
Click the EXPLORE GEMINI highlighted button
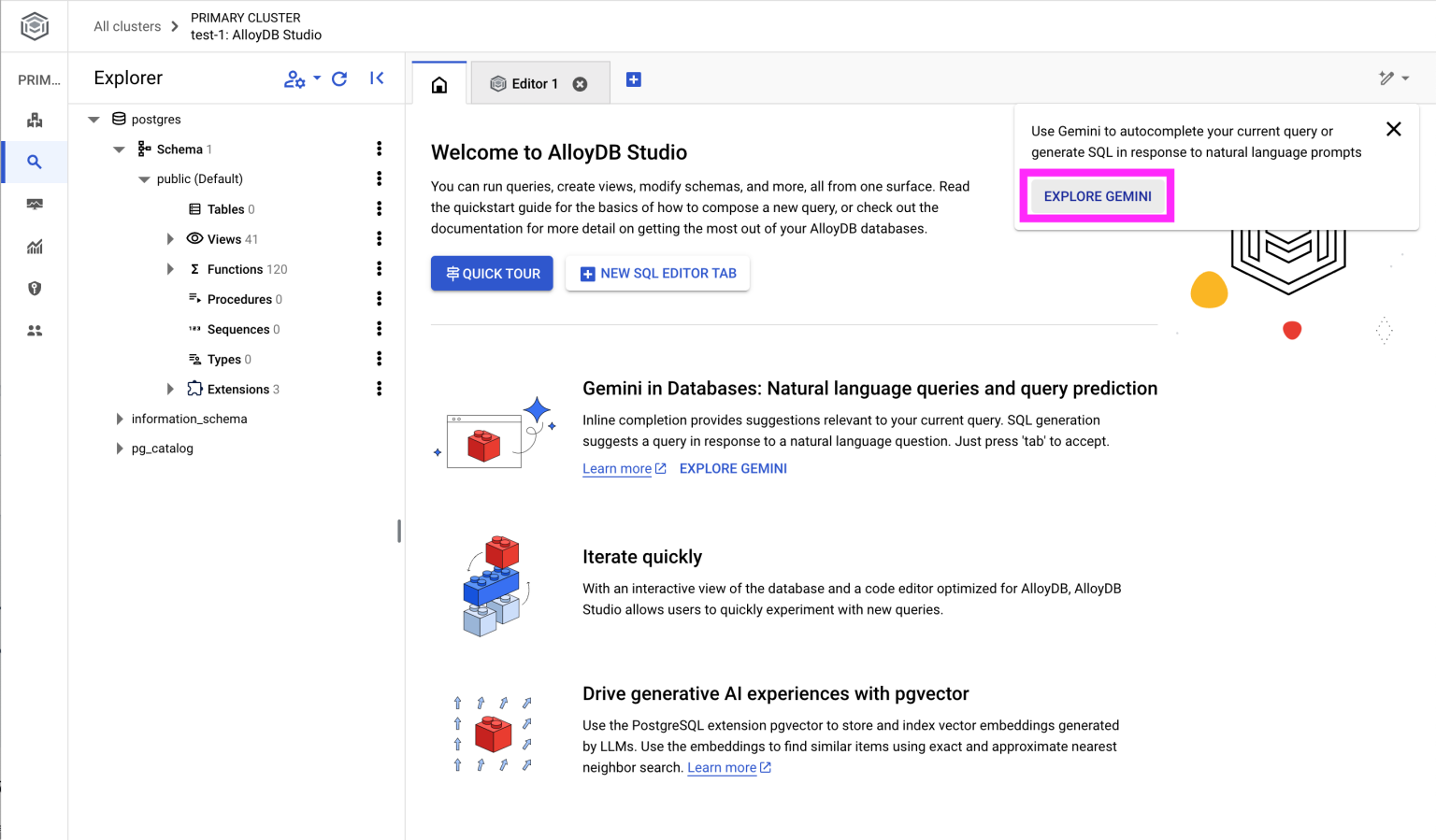click(x=1097, y=195)
